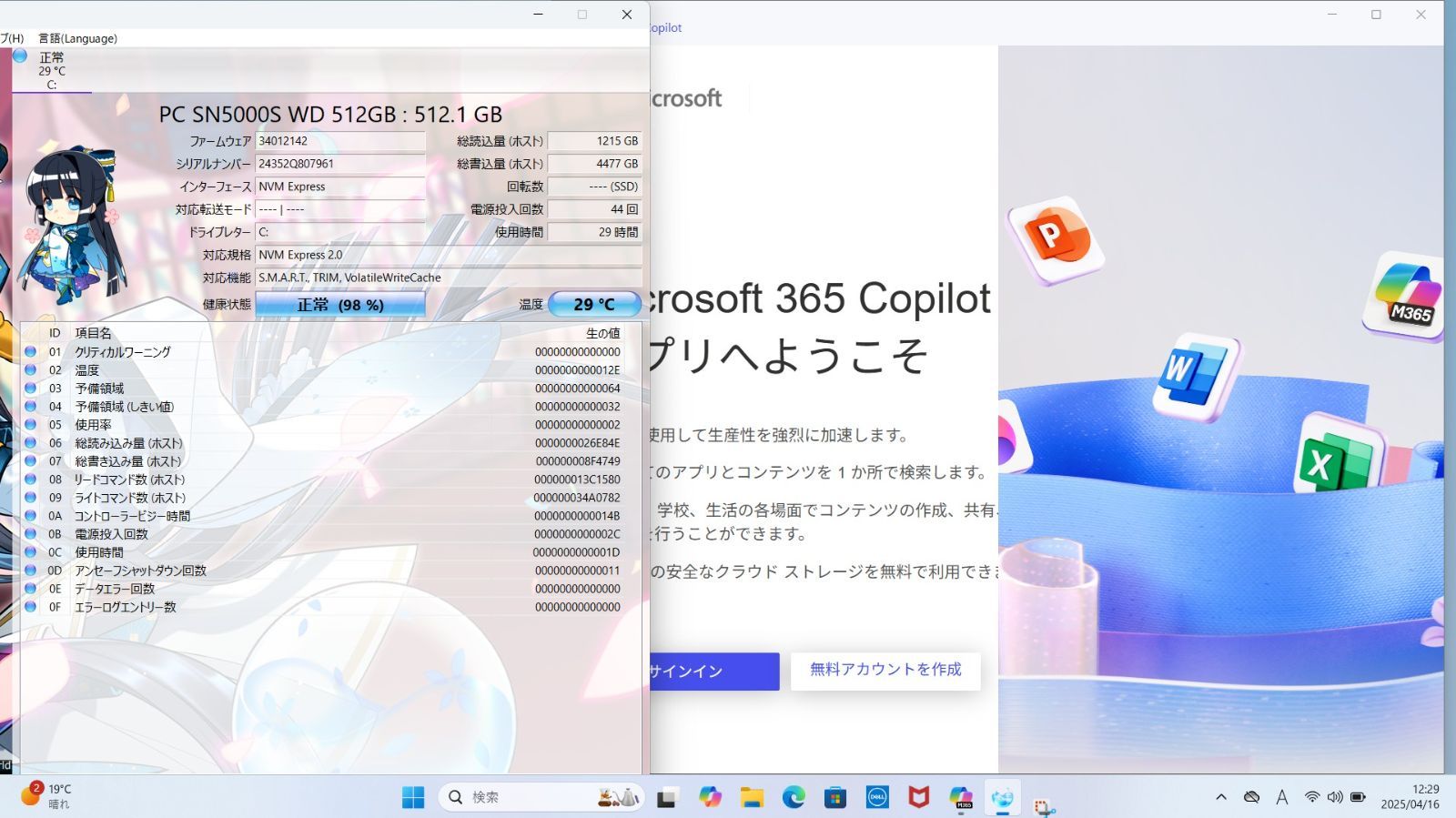The height and width of the screenshot is (818, 1456).
Task: Select the 02 温度 SMART row
Action: [330, 370]
